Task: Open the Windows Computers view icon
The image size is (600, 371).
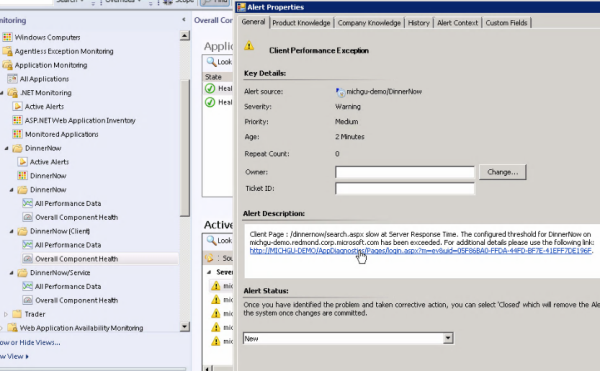Action: click(7, 37)
